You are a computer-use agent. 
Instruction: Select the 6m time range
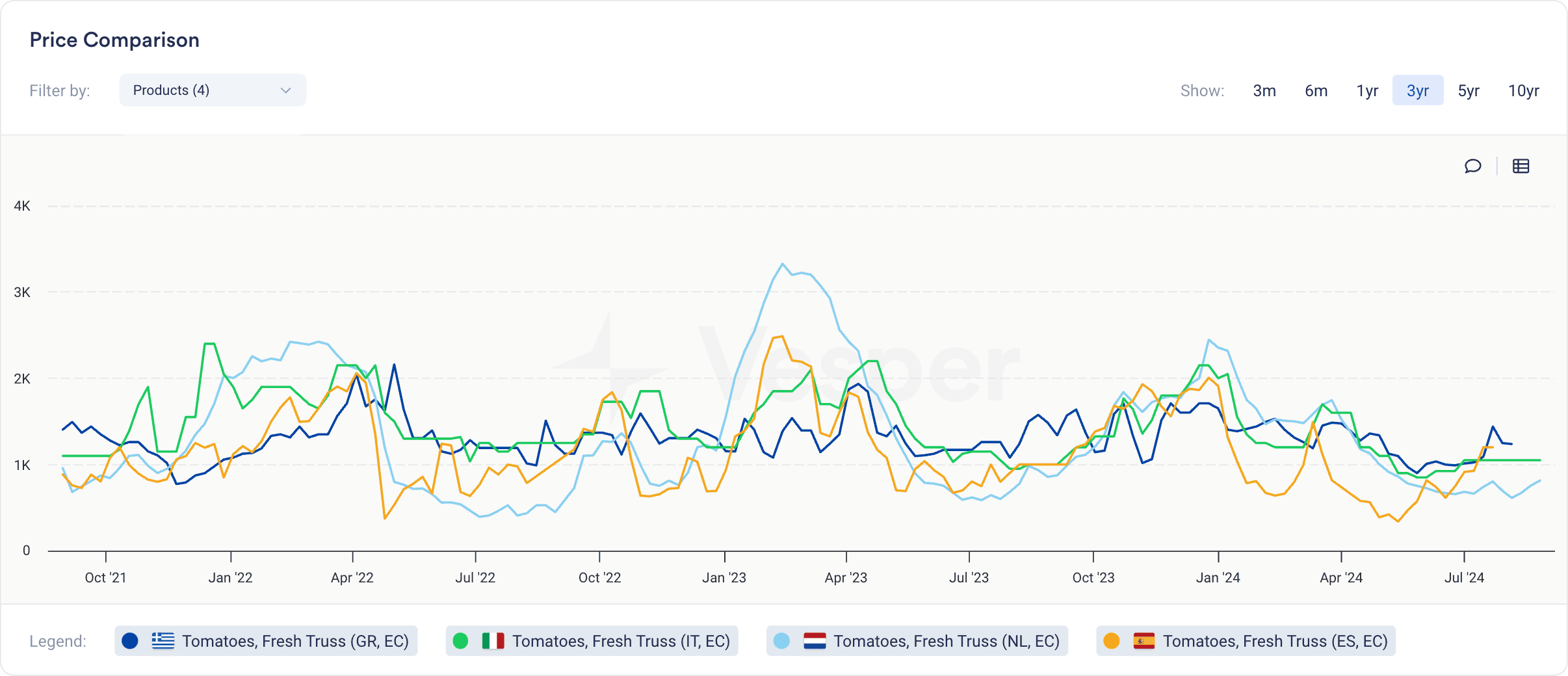1316,90
